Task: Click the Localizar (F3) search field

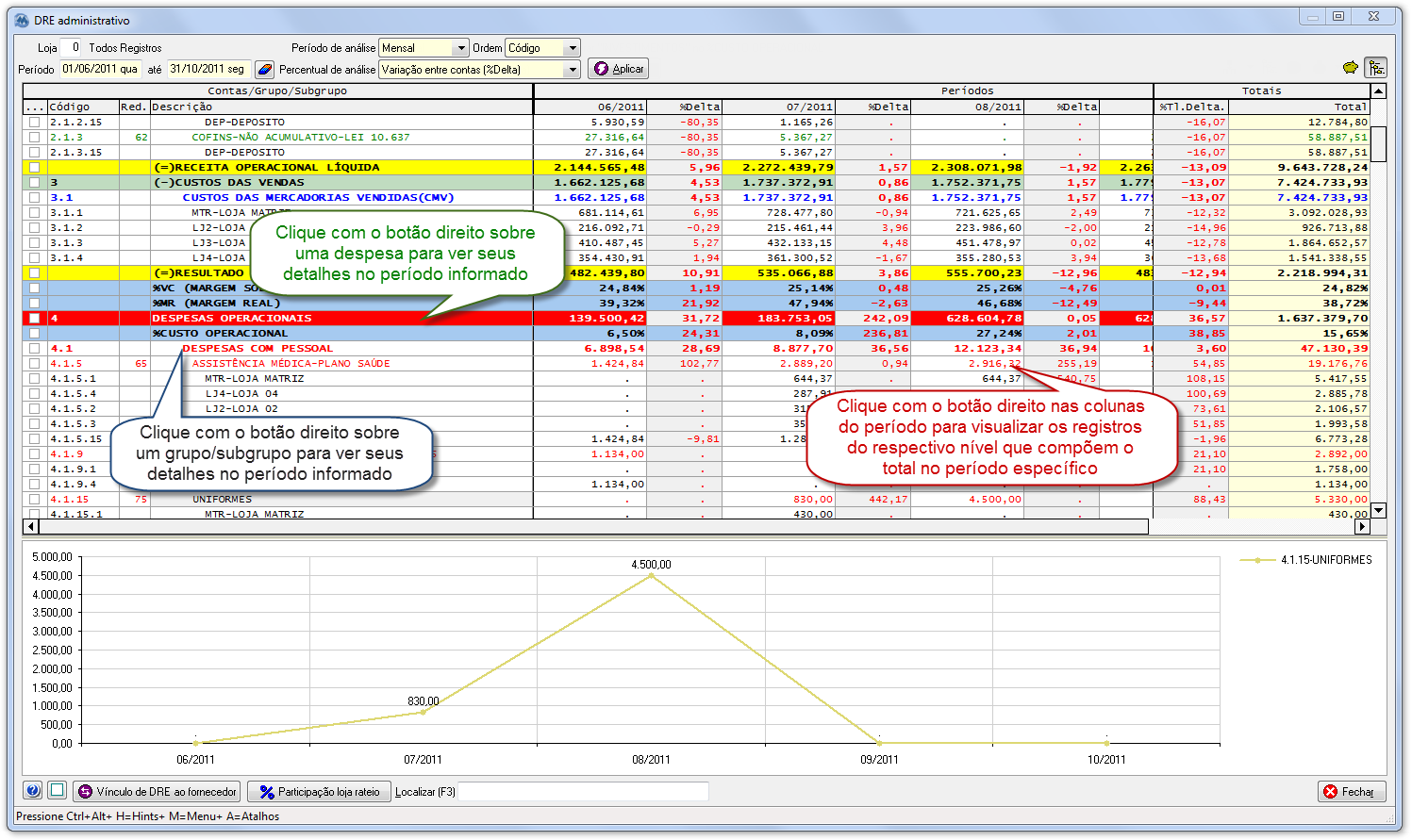Action: pyautogui.click(x=583, y=792)
